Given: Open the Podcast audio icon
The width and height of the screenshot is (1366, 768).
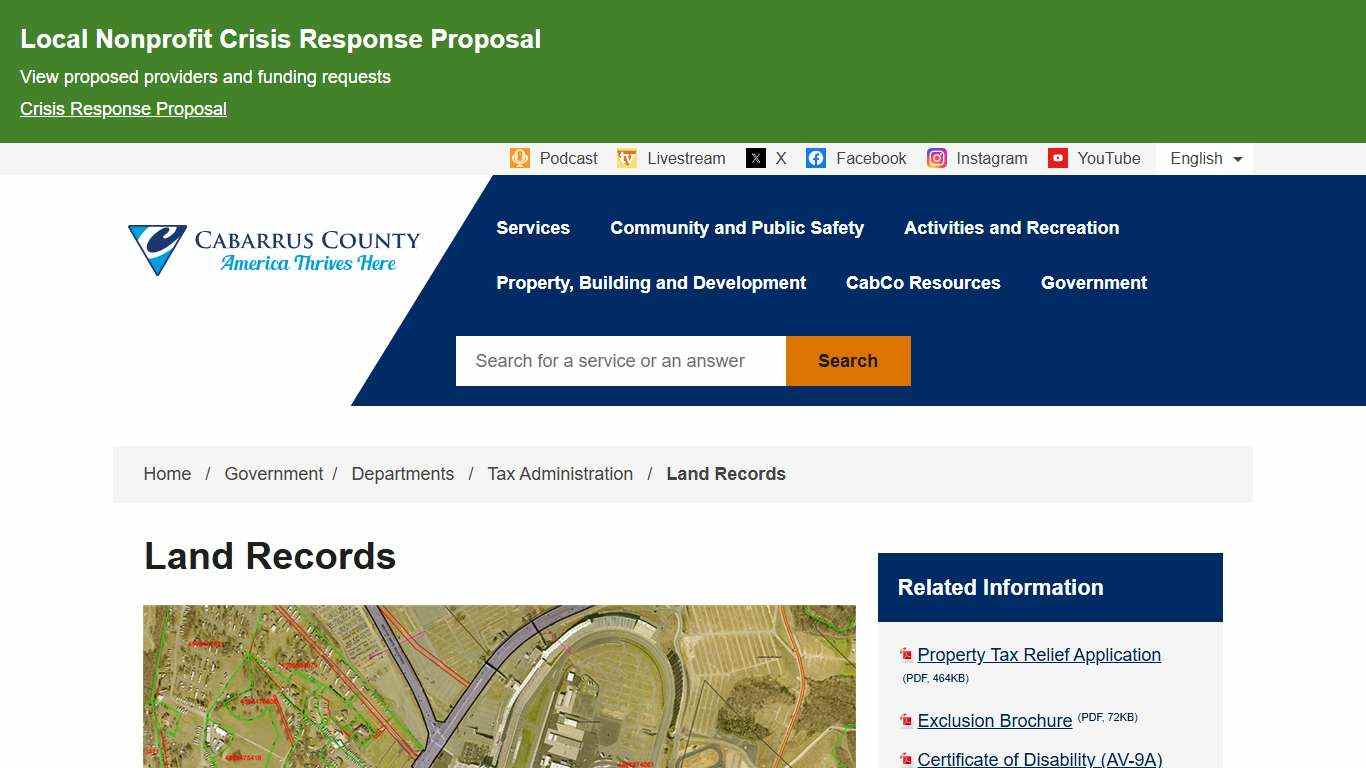Looking at the screenshot, I should [520, 158].
